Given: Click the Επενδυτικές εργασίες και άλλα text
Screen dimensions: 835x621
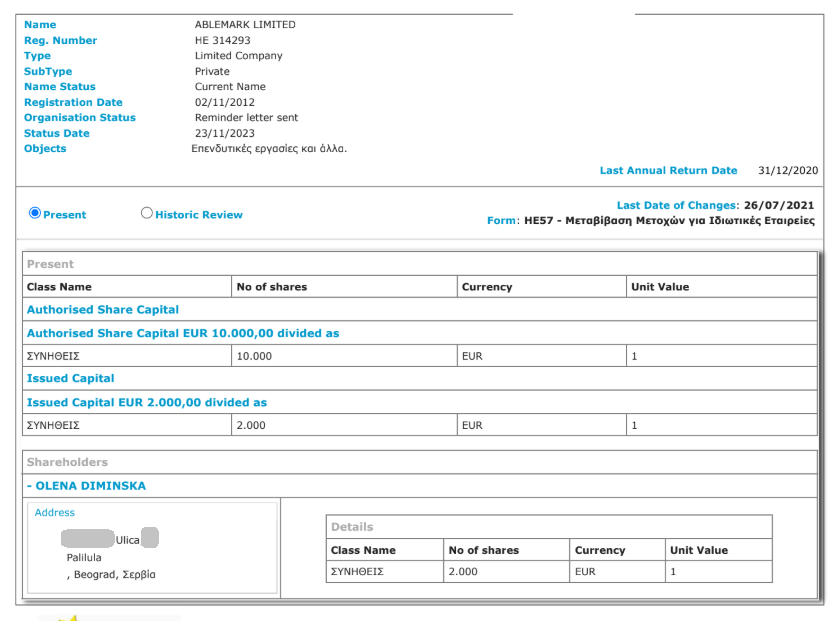Looking at the screenshot, I should click(269, 149).
